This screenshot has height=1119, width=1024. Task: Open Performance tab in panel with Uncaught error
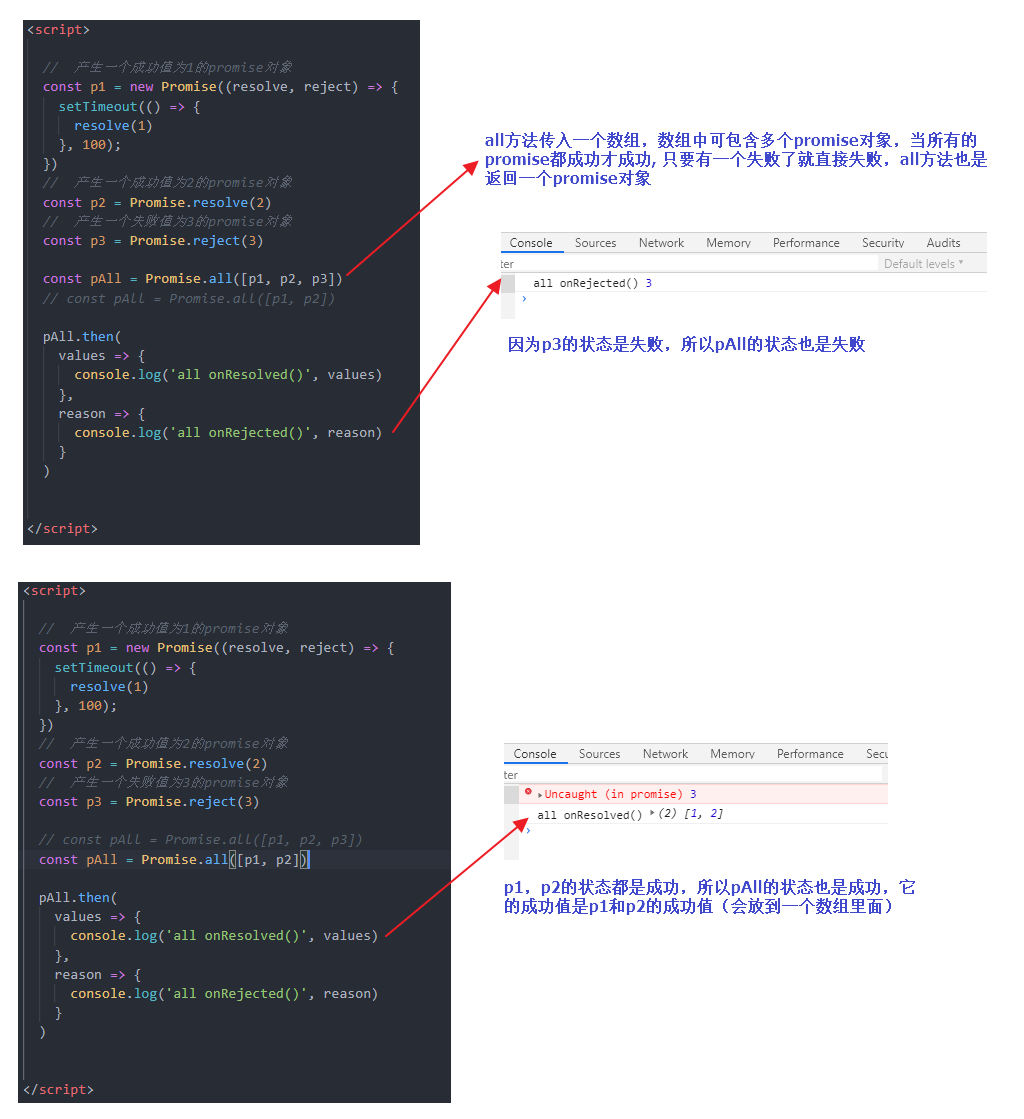coord(810,754)
